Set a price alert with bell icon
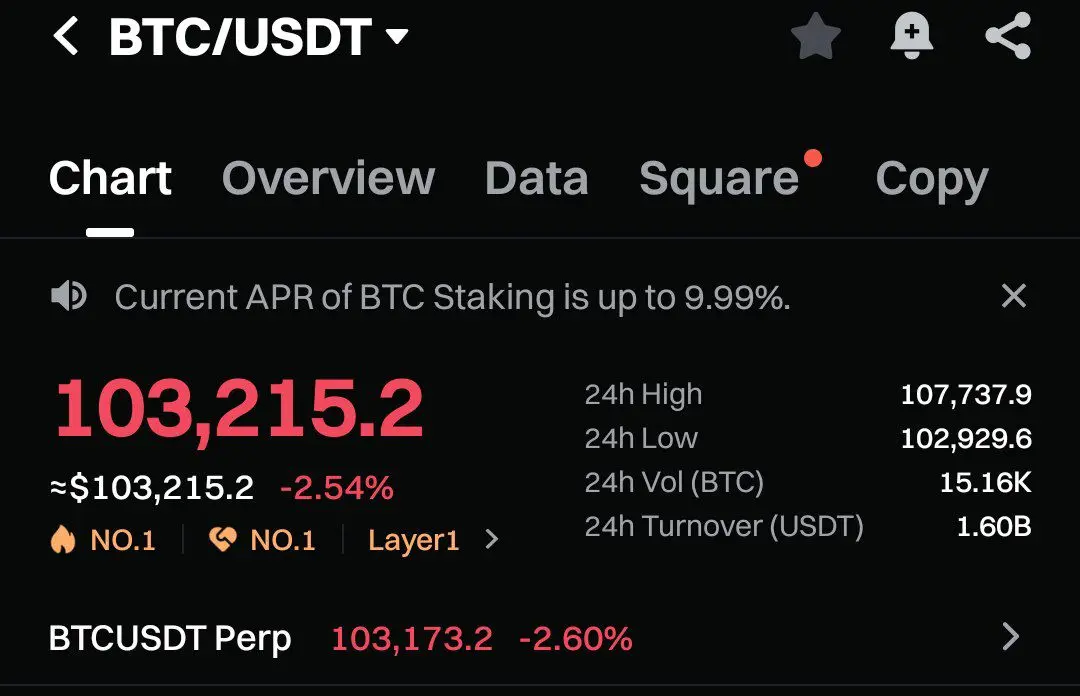Image resolution: width=1080 pixels, height=696 pixels. pos(911,36)
